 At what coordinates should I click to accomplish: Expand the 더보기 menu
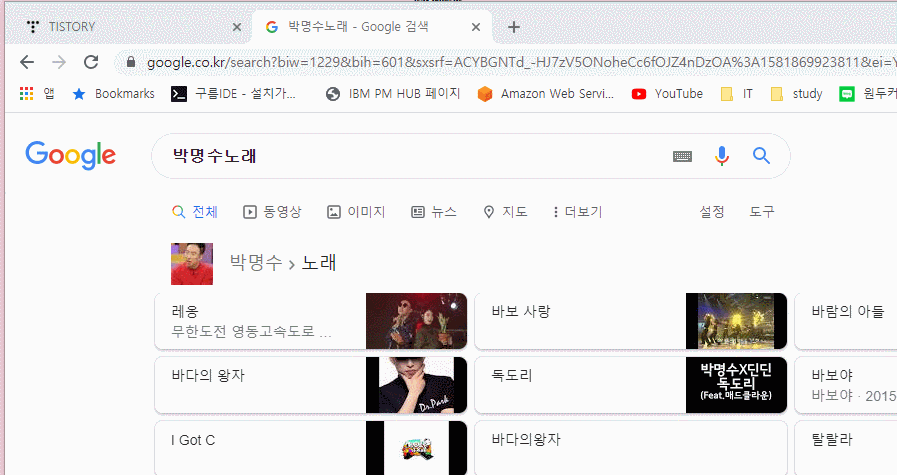click(x=577, y=212)
